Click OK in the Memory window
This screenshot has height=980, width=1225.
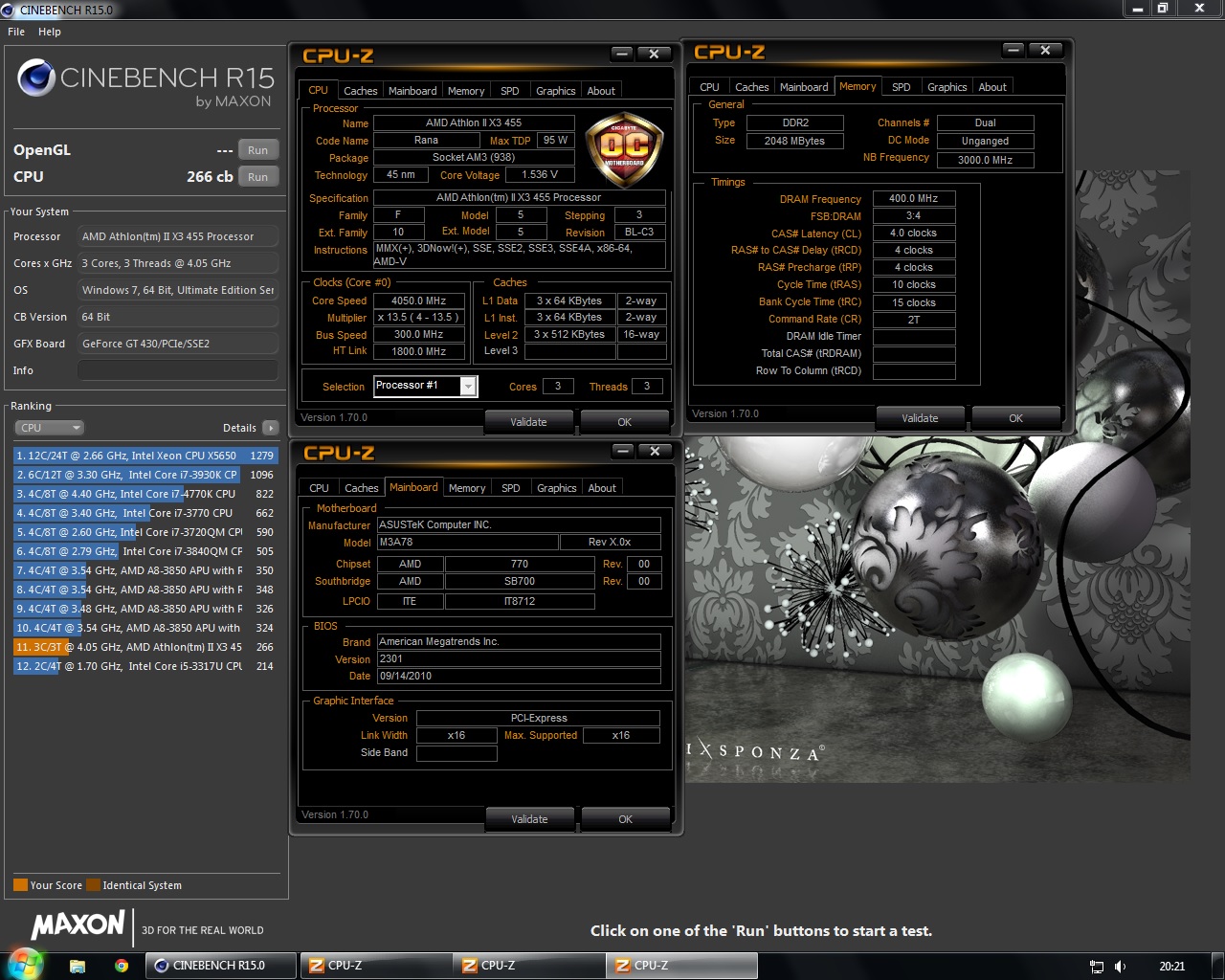pyautogui.click(x=1015, y=418)
